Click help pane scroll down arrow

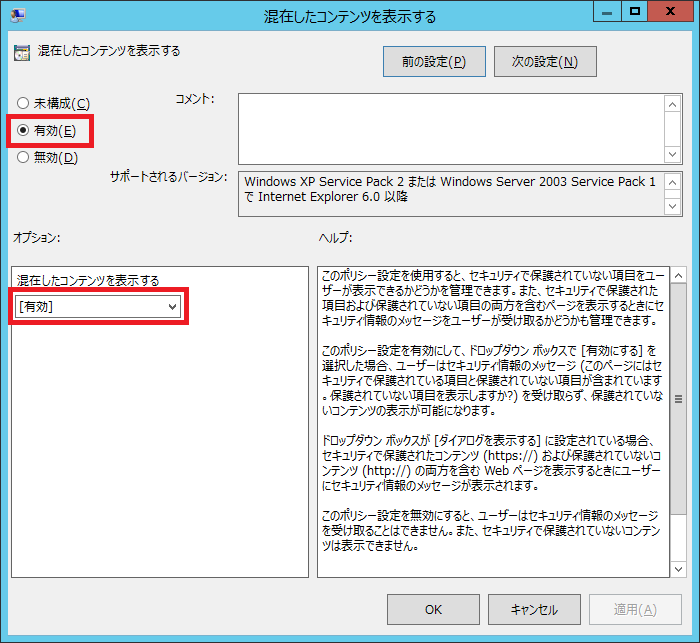tap(679, 569)
